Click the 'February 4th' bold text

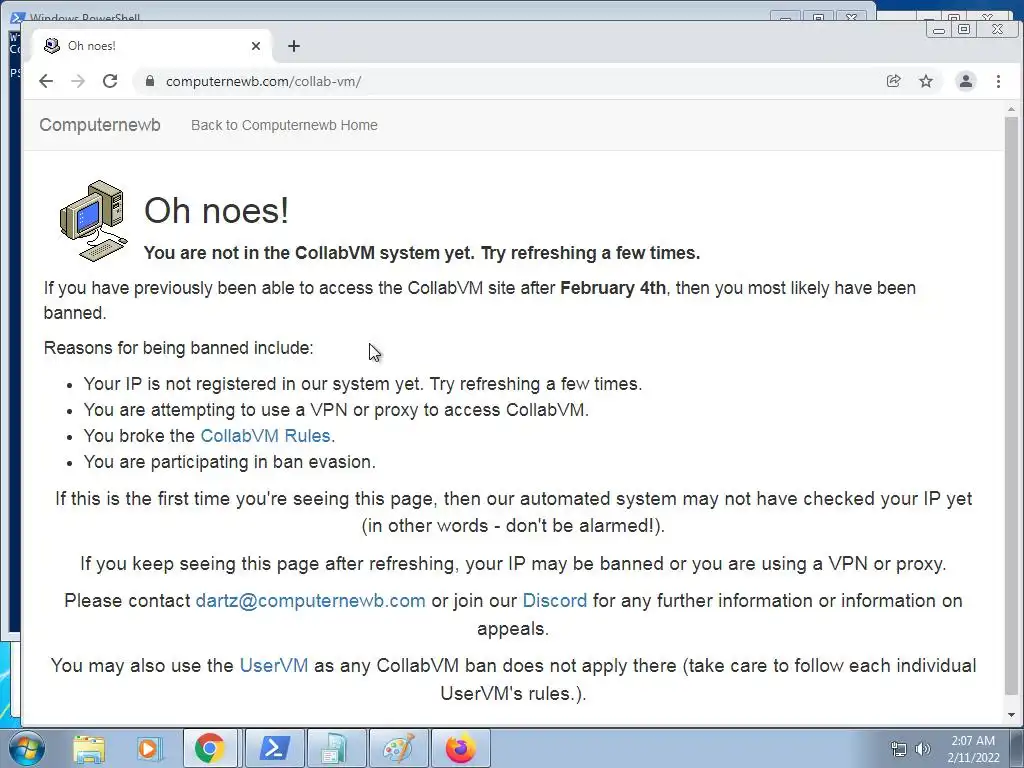[x=613, y=288]
